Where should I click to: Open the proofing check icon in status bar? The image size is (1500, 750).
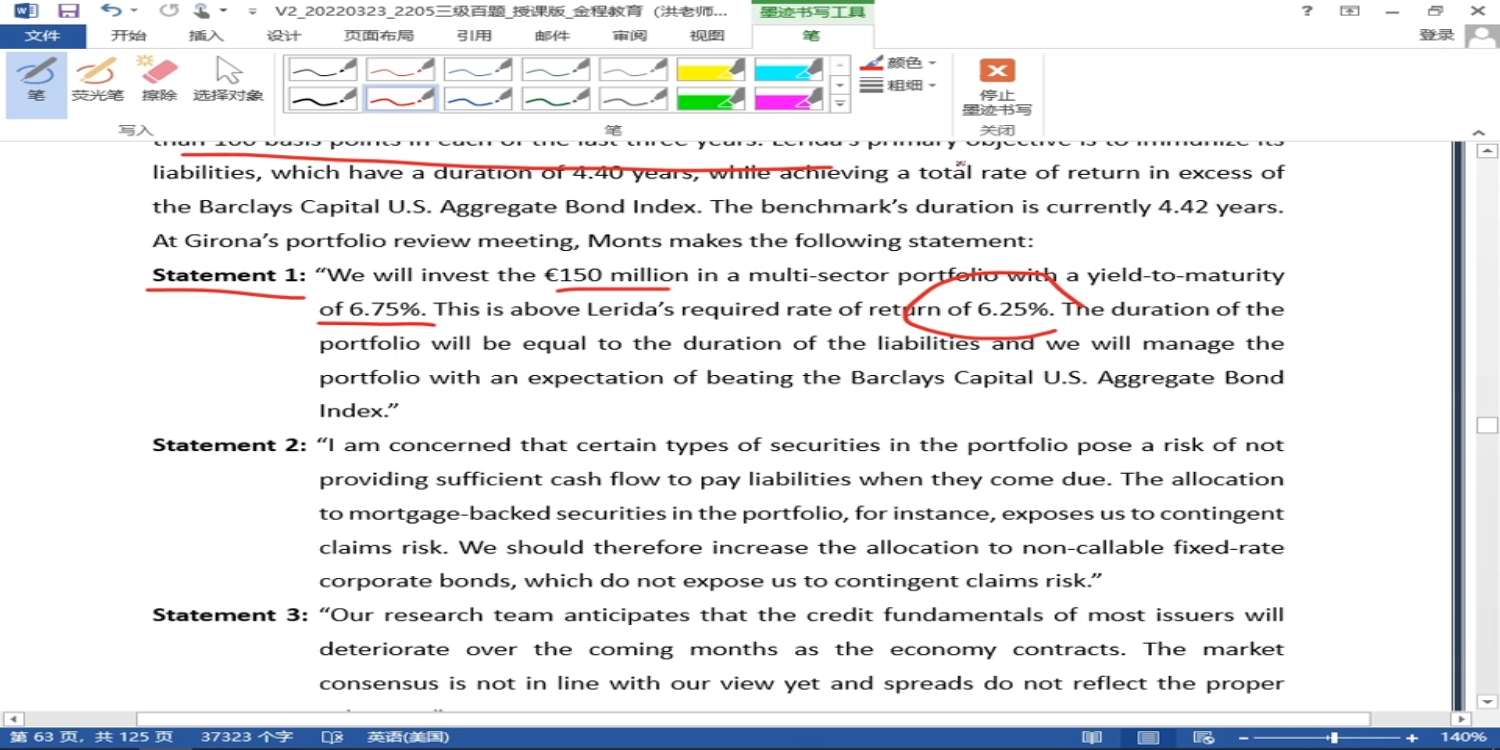pyautogui.click(x=332, y=737)
